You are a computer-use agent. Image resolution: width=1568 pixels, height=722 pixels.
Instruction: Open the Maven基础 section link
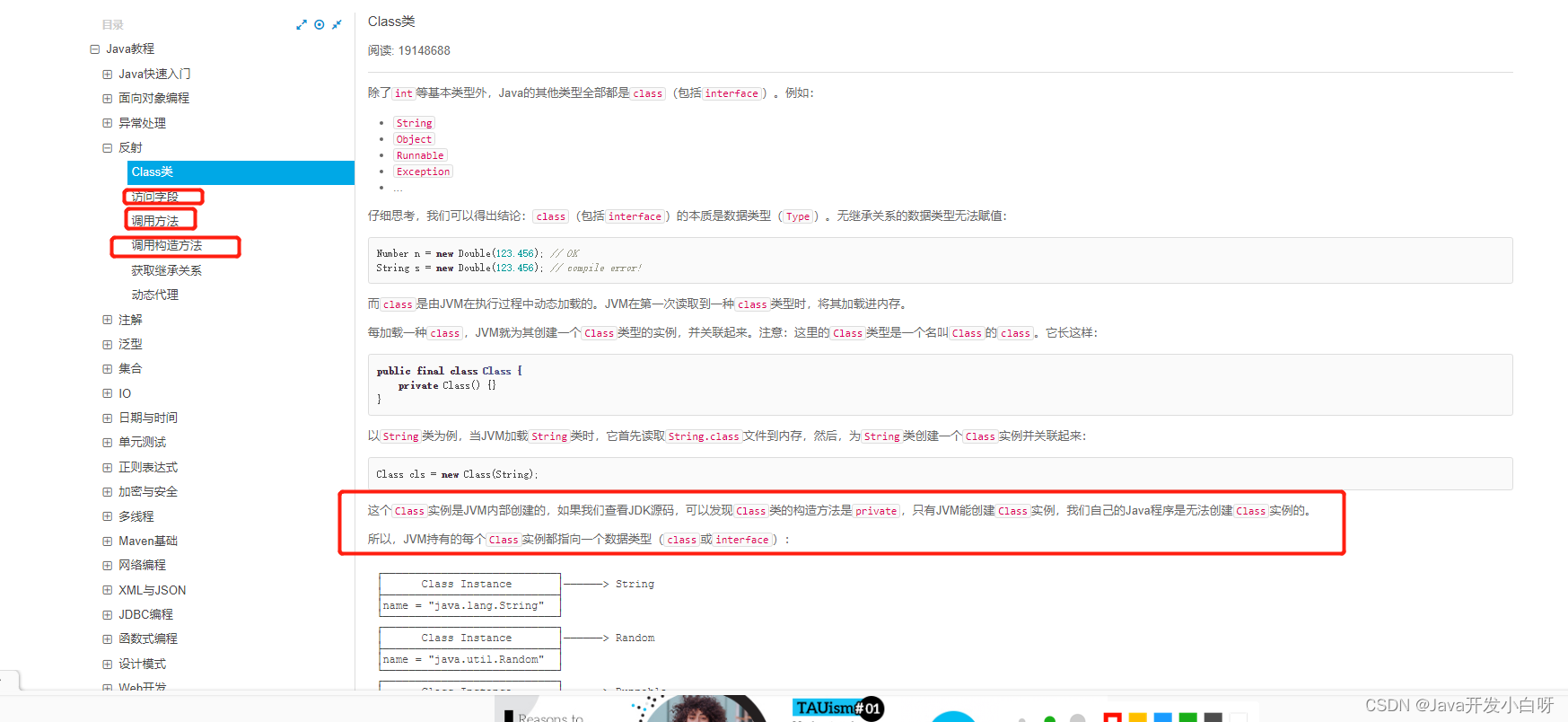[x=148, y=541]
